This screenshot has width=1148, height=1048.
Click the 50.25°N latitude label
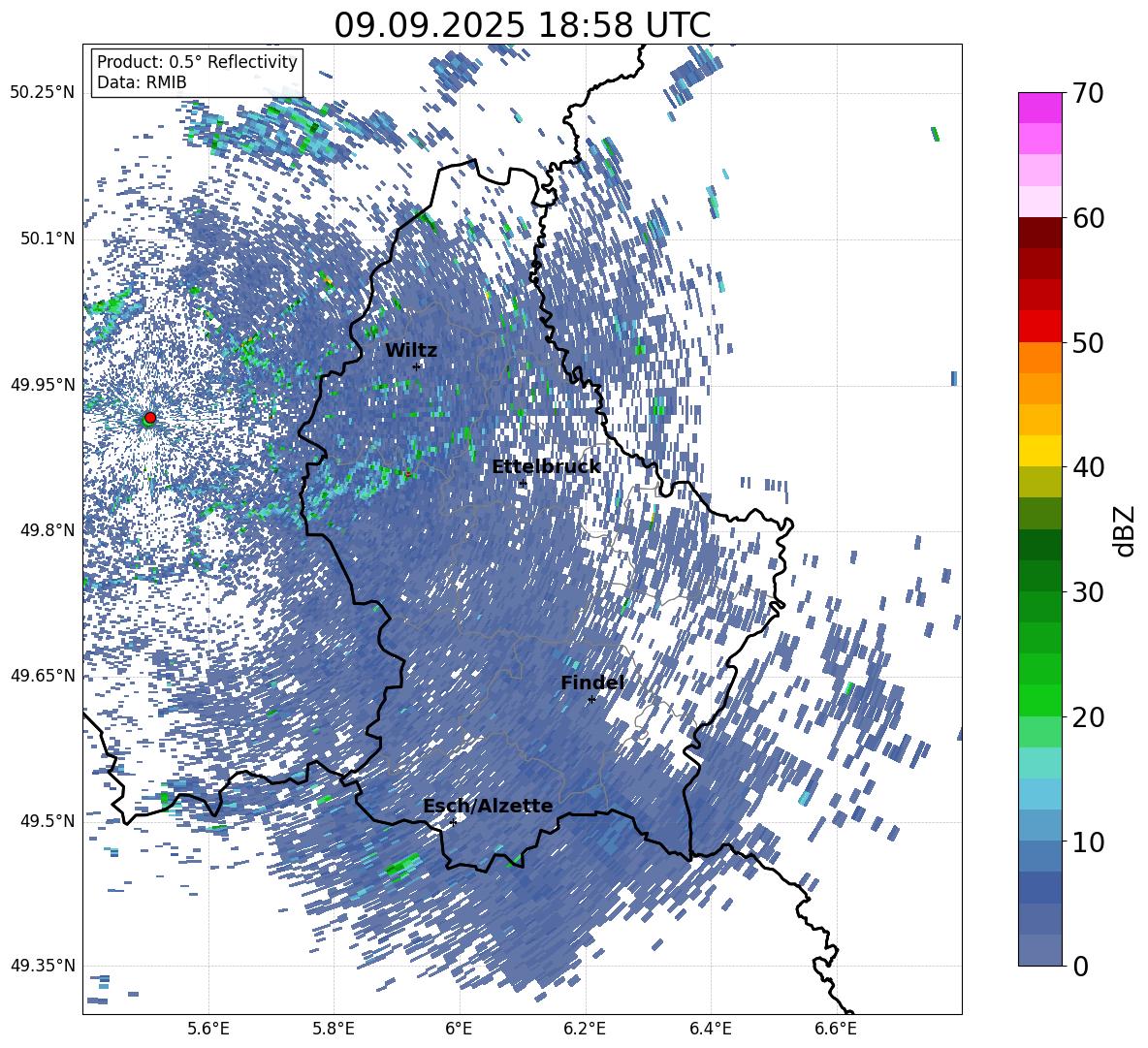click(x=43, y=93)
